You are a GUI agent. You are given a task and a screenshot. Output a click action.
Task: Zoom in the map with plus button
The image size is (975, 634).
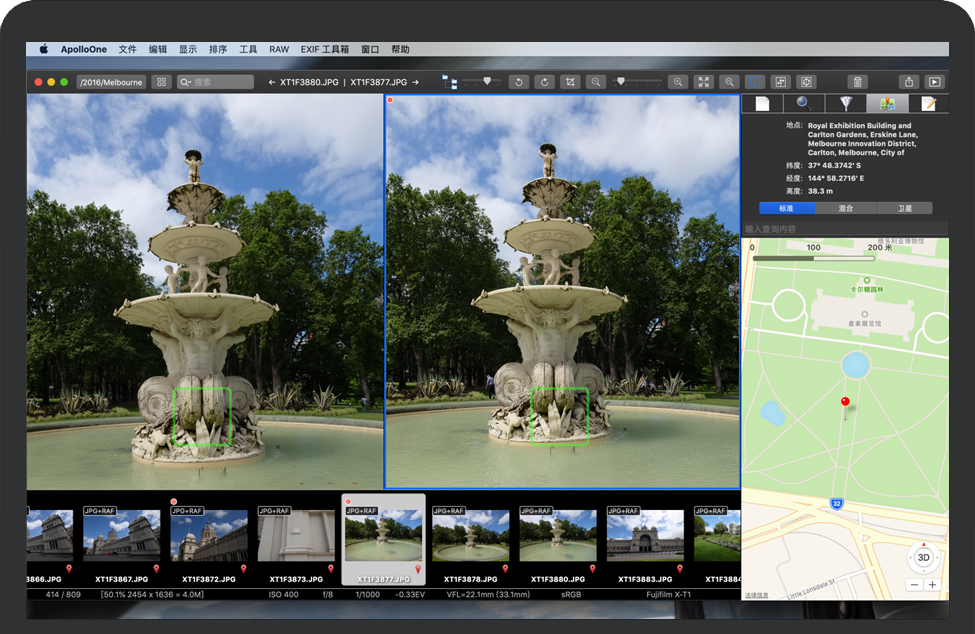[x=932, y=584]
